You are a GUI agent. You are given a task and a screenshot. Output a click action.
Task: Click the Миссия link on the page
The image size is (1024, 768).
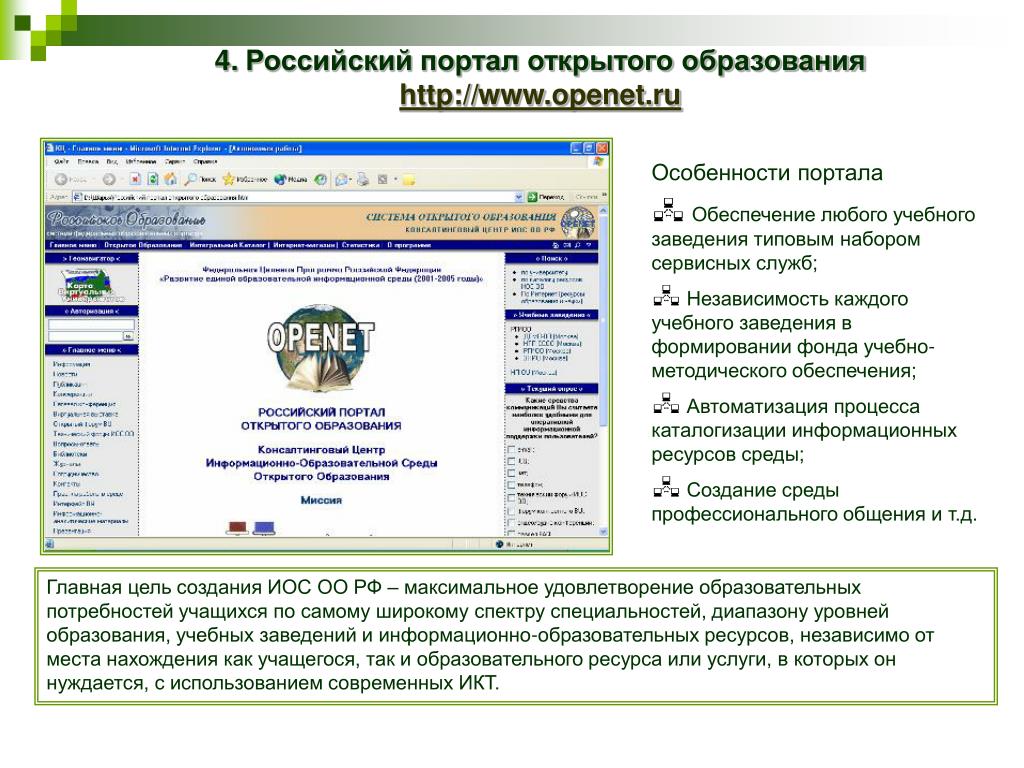[x=321, y=500]
